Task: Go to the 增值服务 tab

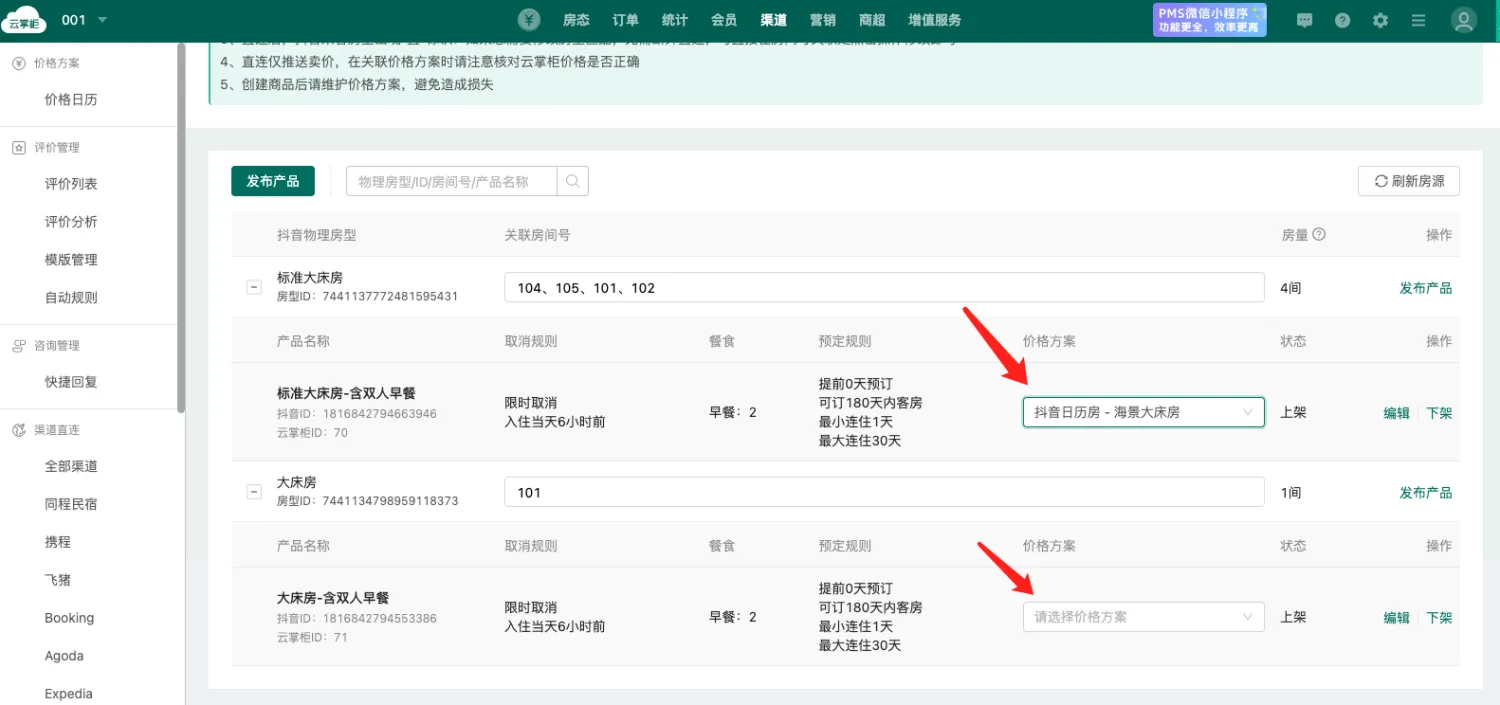Action: pos(935,20)
